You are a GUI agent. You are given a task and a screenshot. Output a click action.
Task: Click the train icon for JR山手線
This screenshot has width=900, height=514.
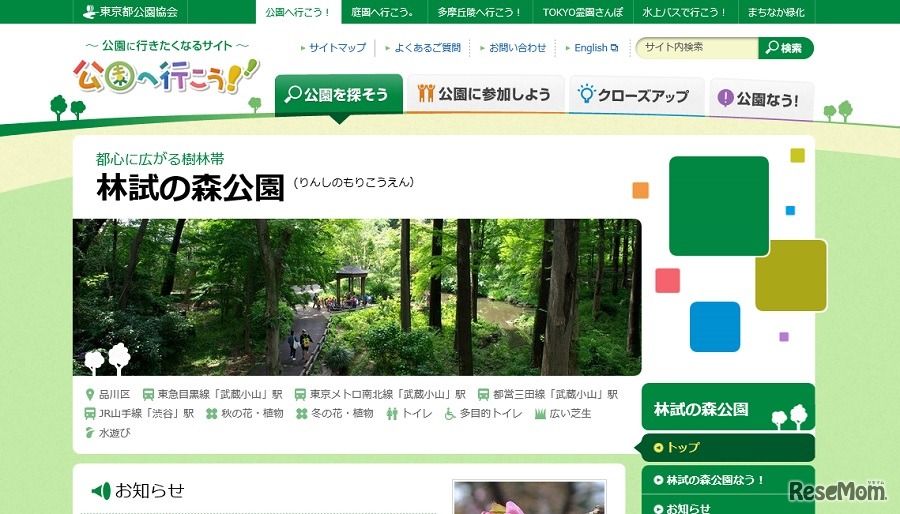pyautogui.click(x=90, y=414)
